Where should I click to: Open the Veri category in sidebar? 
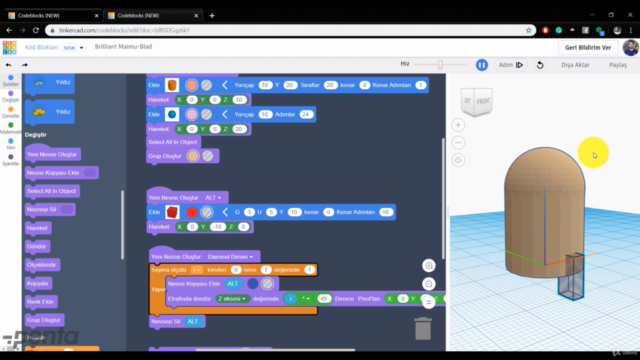pyautogui.click(x=11, y=144)
